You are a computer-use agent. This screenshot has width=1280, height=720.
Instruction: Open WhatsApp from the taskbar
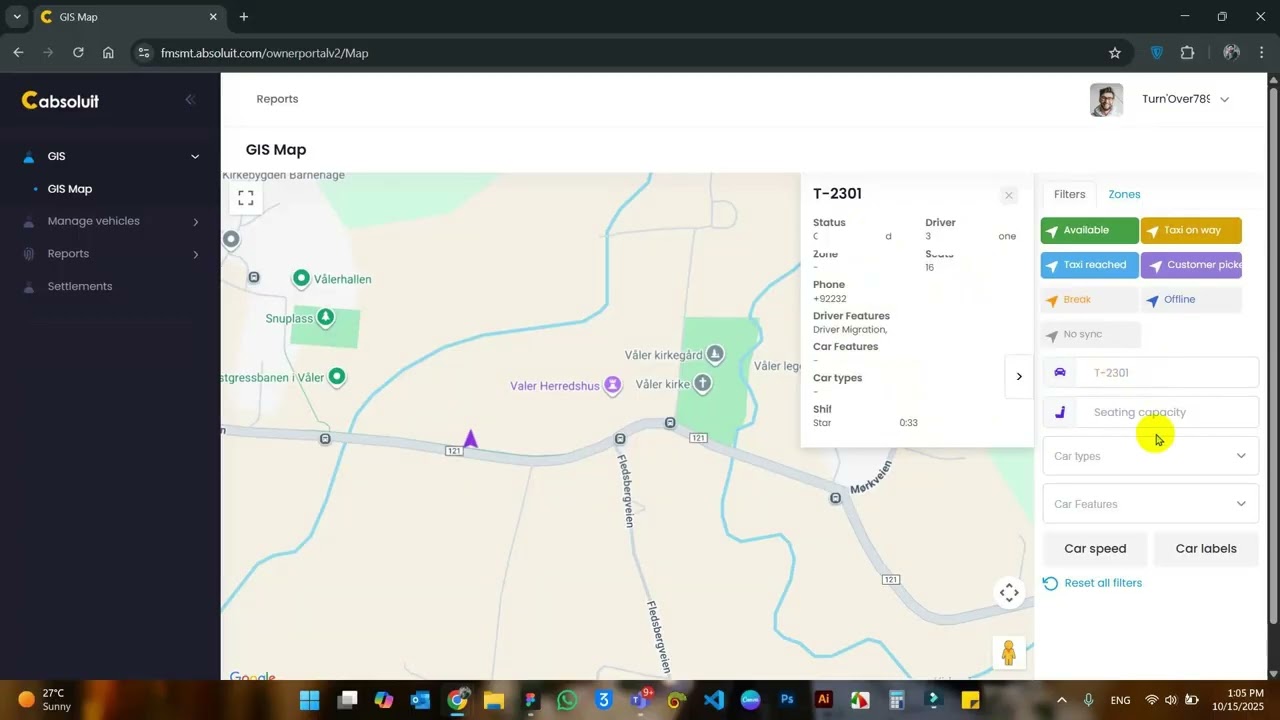(568, 700)
